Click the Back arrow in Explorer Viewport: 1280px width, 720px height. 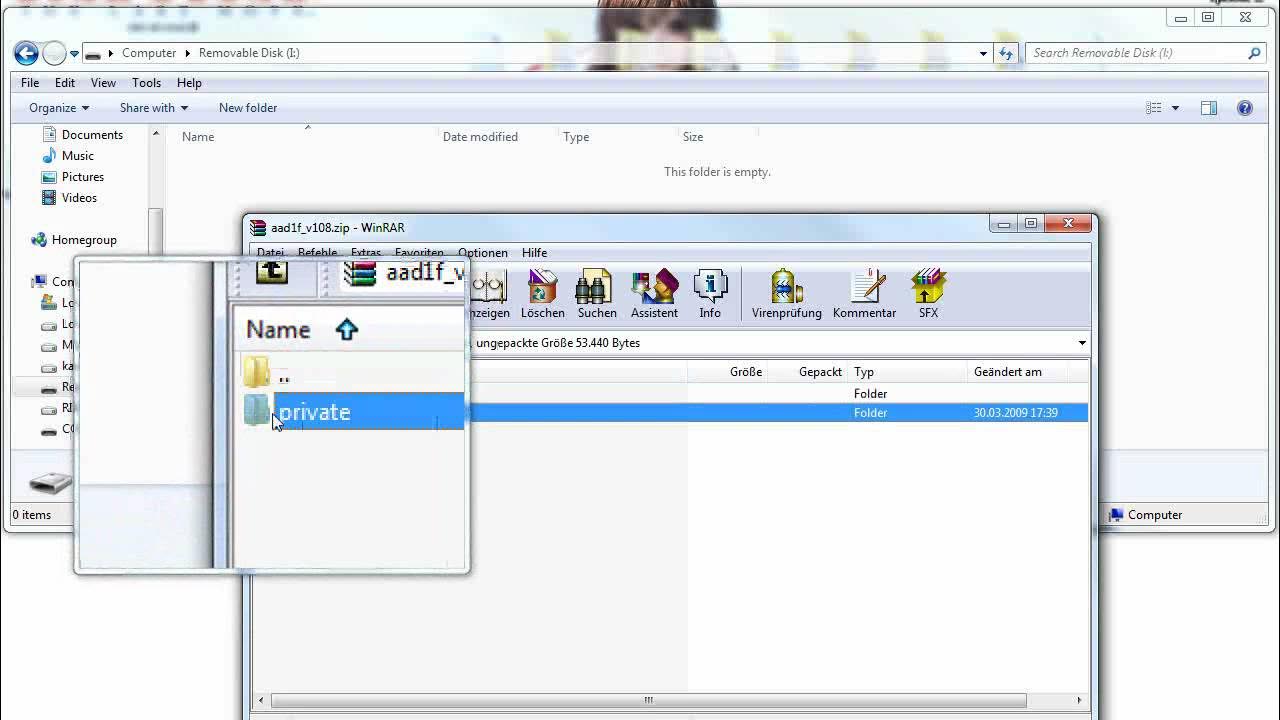[27, 53]
